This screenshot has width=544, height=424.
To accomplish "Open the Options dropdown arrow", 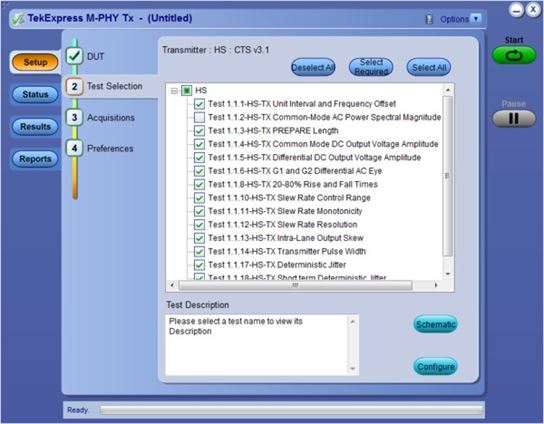I will click(x=476, y=18).
